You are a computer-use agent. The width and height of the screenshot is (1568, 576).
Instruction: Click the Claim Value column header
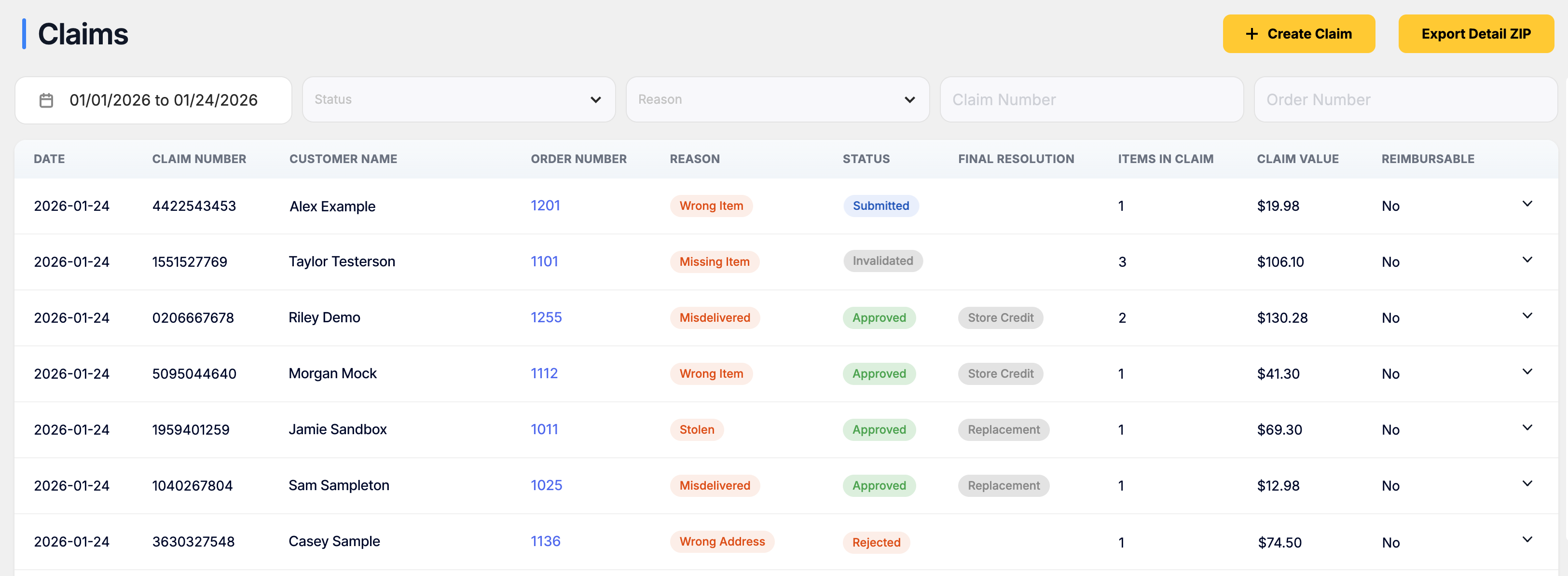[1297, 159]
